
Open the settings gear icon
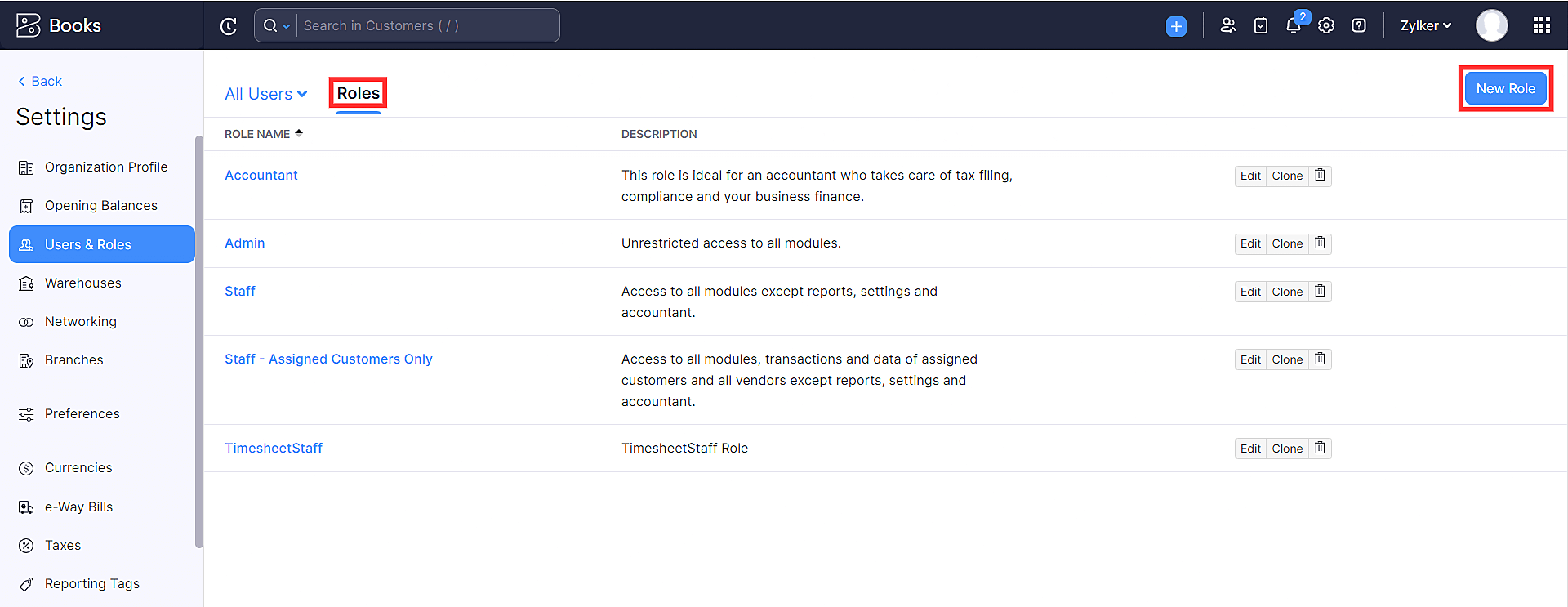[1326, 26]
